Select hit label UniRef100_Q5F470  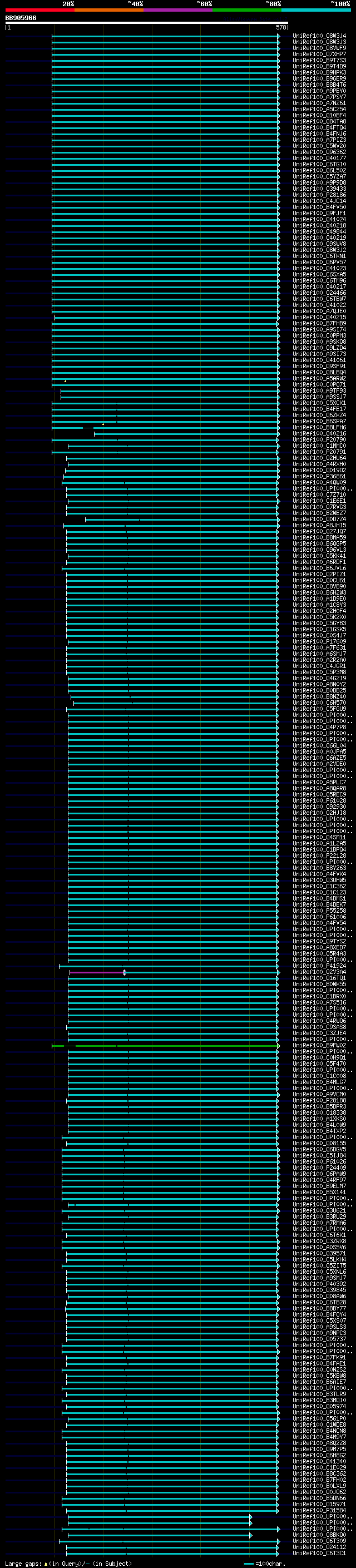[x=319, y=1064]
